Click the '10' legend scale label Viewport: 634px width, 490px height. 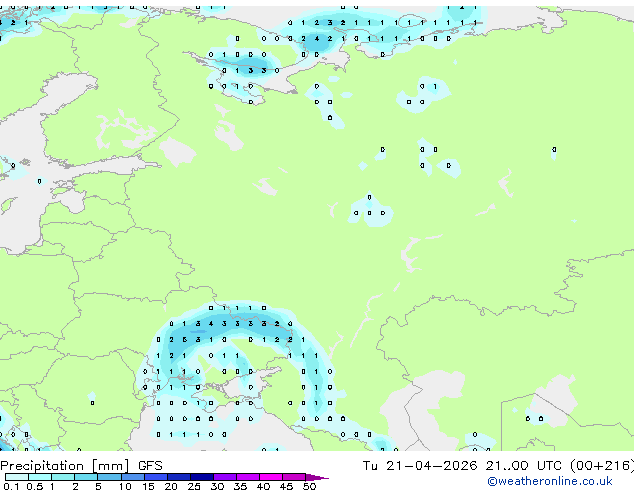[x=125, y=486]
